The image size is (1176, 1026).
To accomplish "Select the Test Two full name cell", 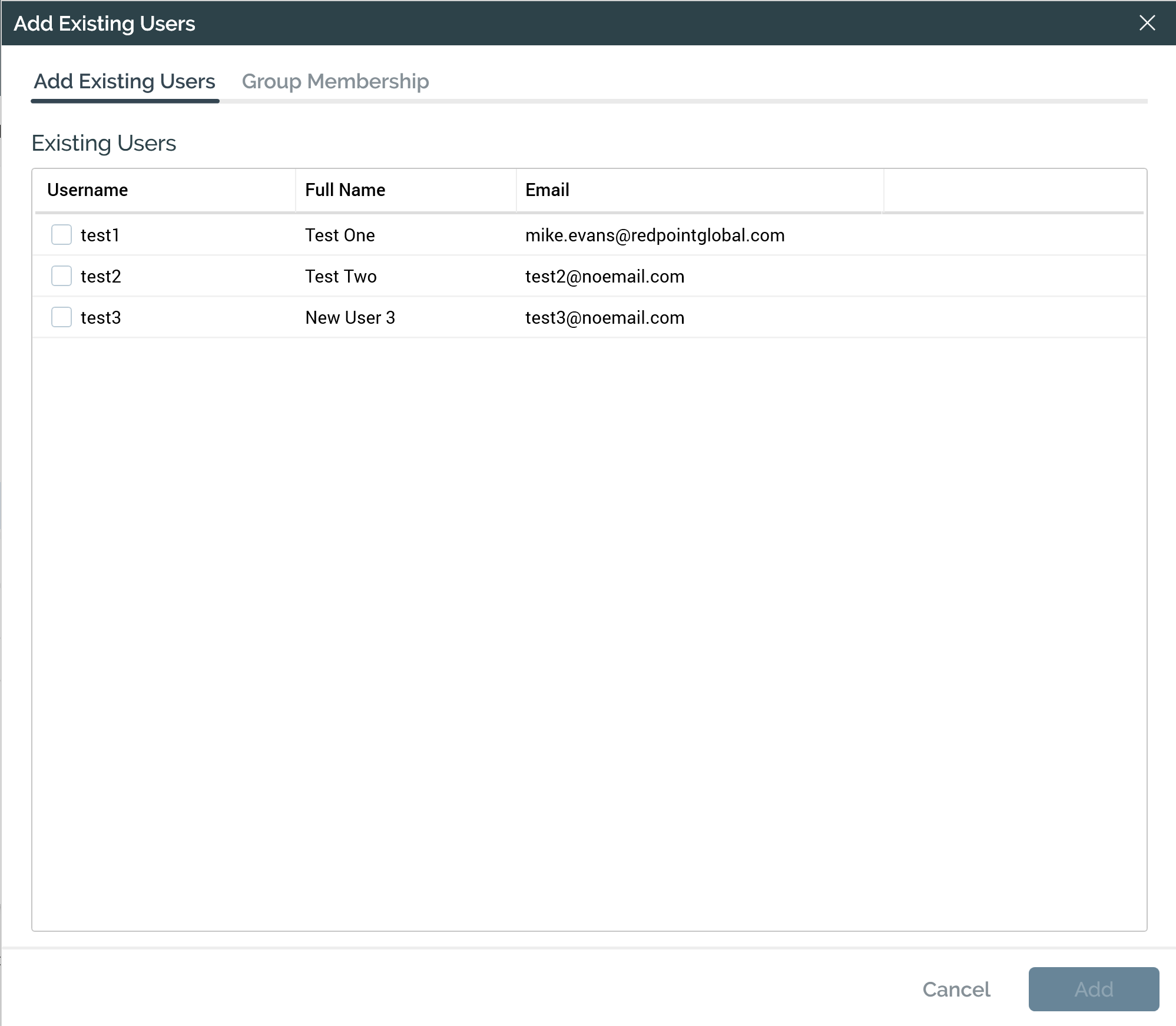I will [340, 277].
